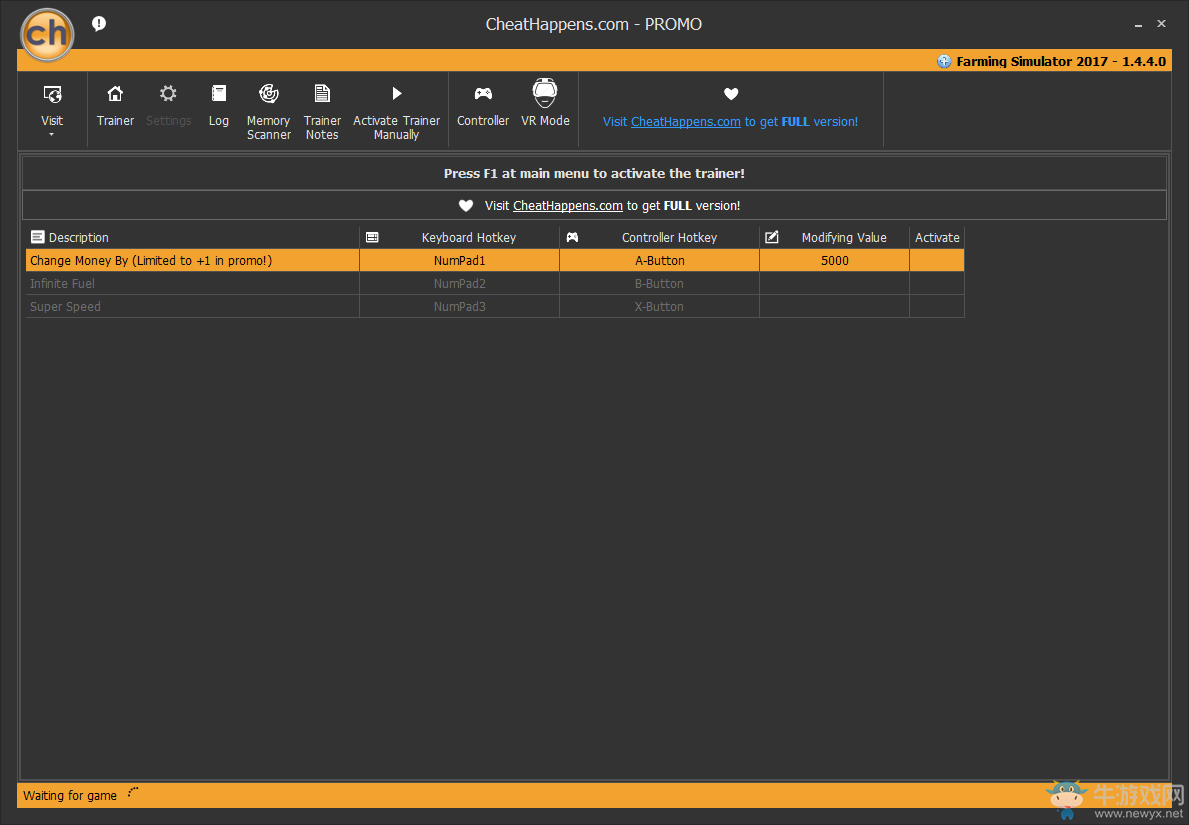
Task: Click the heart icon in toolbar
Action: [731, 94]
